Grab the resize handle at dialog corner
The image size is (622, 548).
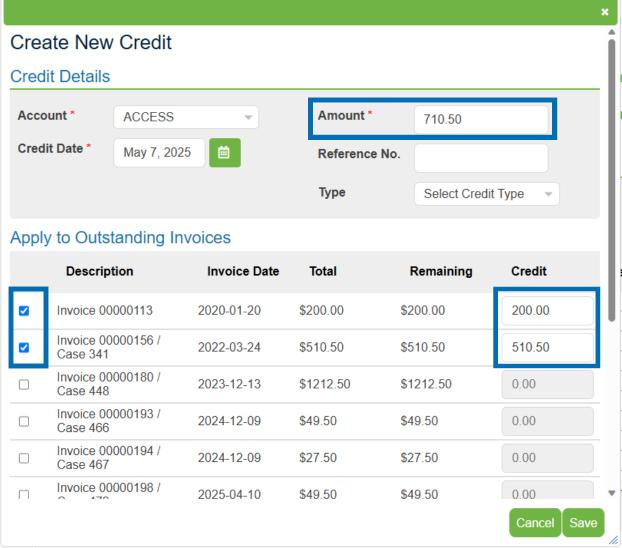[614, 540]
